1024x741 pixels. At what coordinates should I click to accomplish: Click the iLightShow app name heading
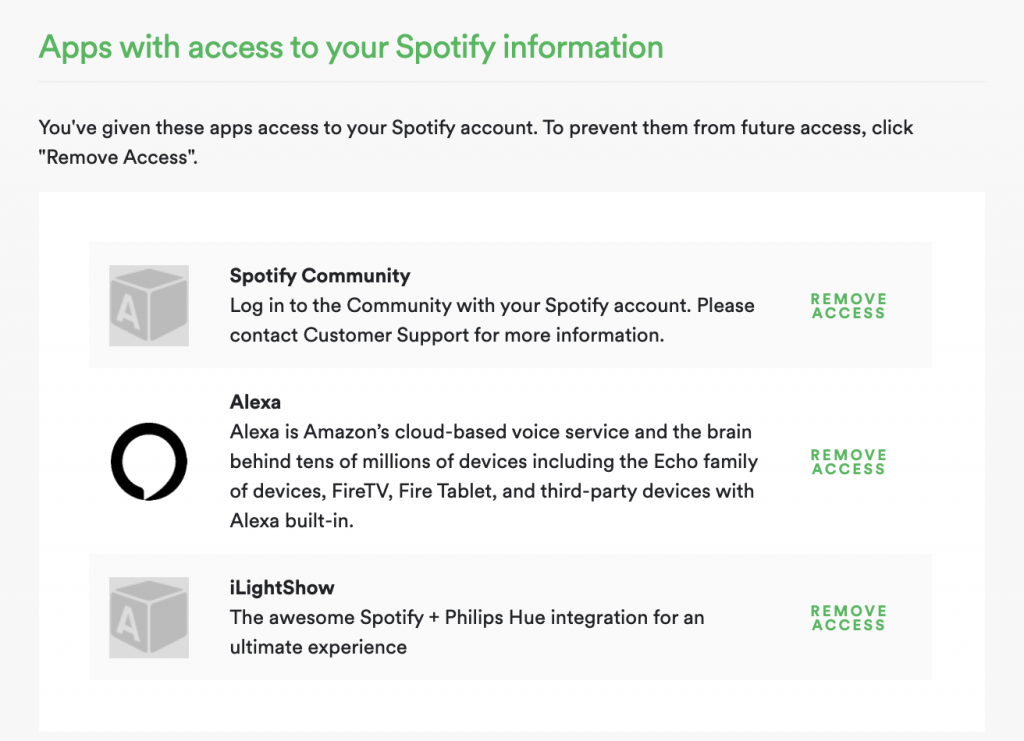point(282,588)
